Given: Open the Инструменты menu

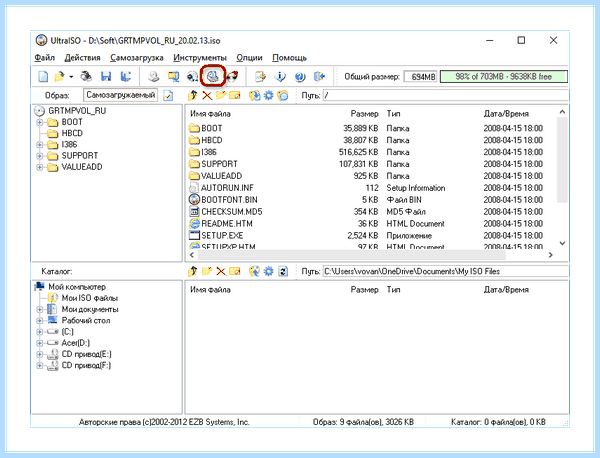Looking at the screenshot, I should 200,58.
